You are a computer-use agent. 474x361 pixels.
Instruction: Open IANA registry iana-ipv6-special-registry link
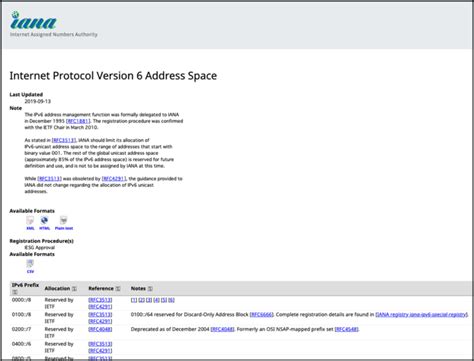point(422,315)
